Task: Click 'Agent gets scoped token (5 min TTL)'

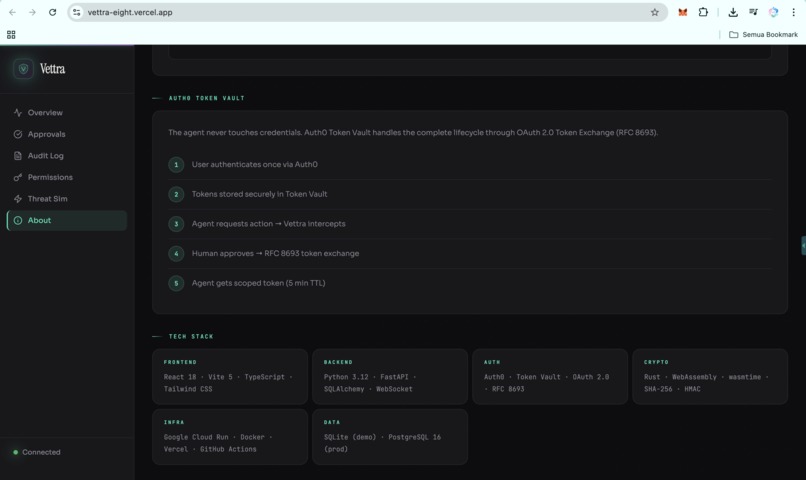Action: 259,283
